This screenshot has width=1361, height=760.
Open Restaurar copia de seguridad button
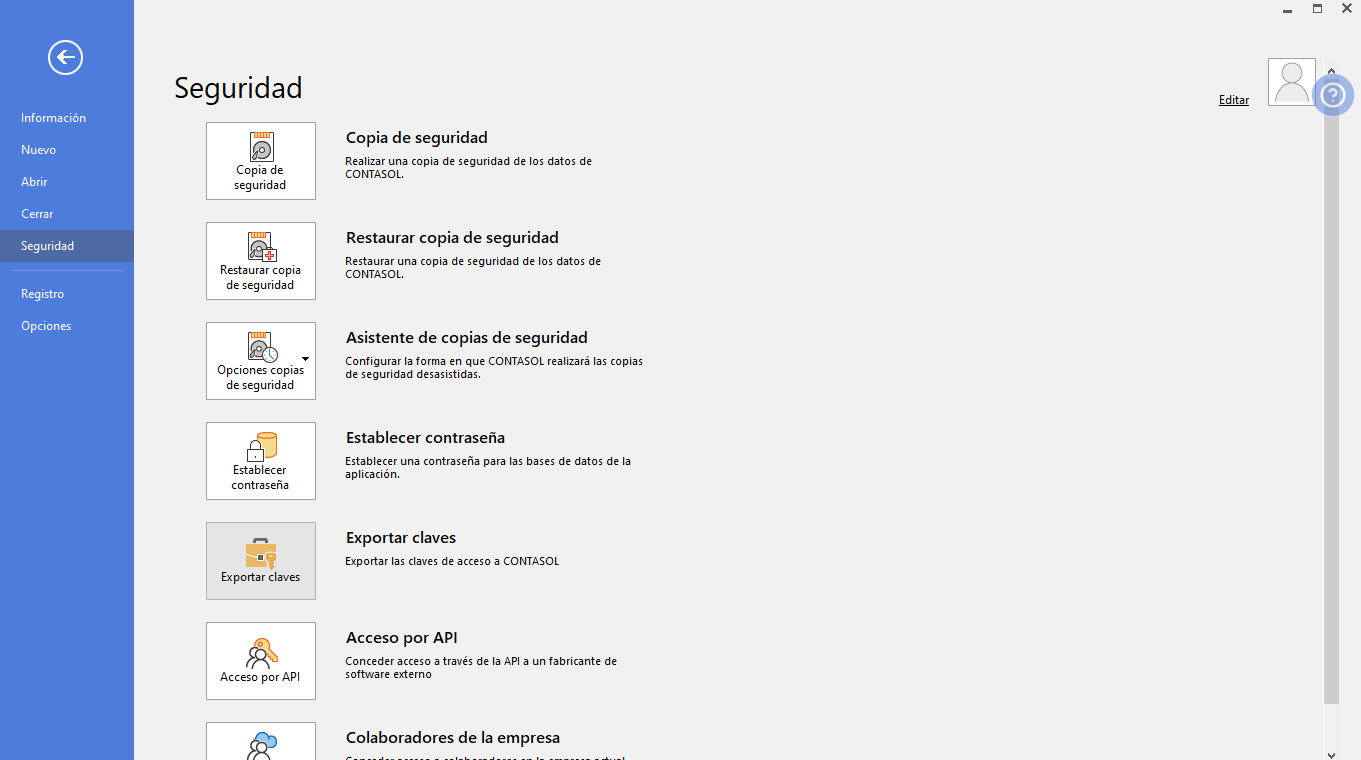[261, 261]
